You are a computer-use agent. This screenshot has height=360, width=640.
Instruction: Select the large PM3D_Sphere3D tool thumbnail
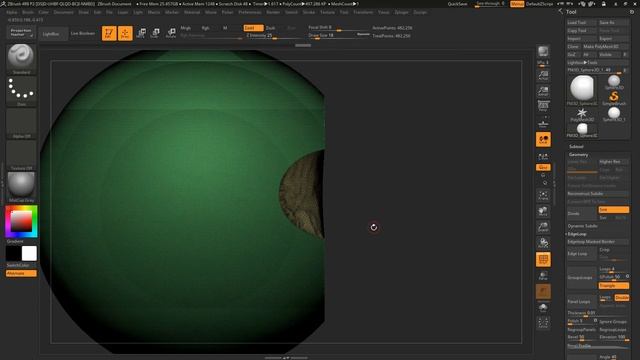click(x=582, y=91)
